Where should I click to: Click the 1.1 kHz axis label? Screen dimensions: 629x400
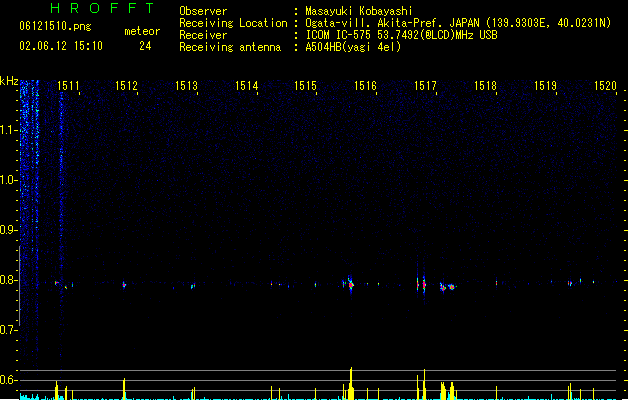coord(8,130)
